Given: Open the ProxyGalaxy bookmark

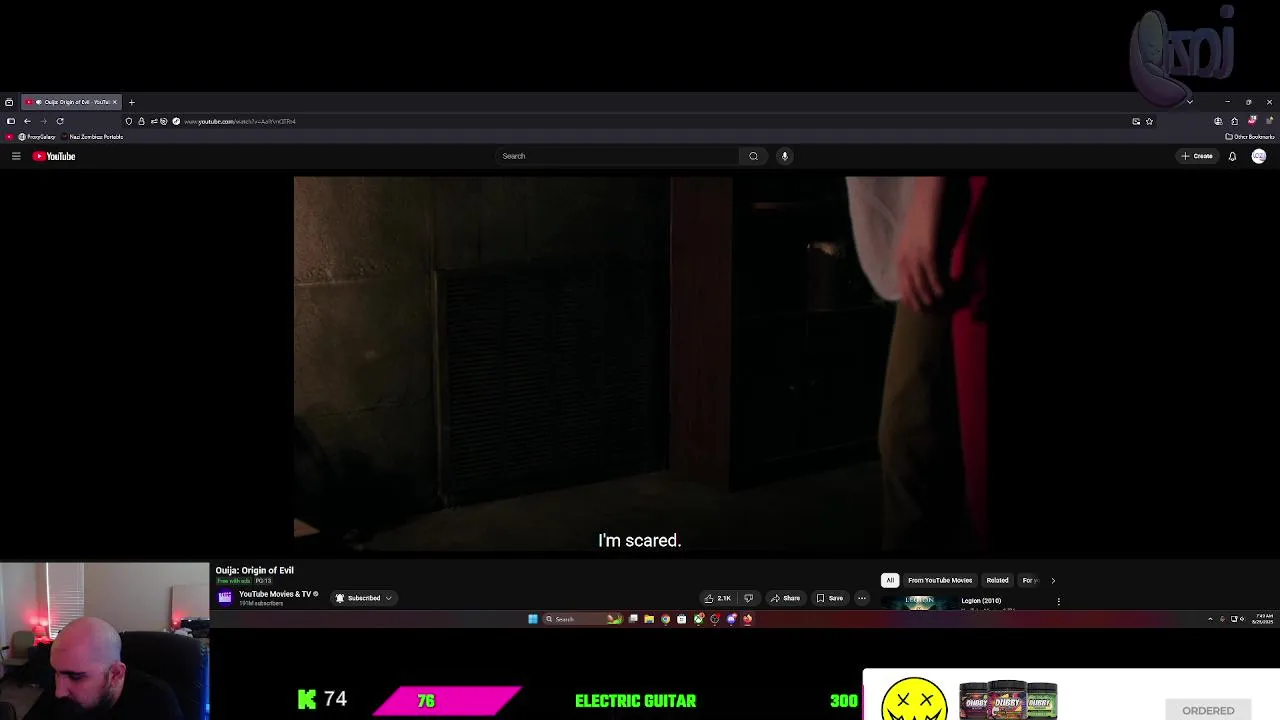Looking at the screenshot, I should [37, 137].
